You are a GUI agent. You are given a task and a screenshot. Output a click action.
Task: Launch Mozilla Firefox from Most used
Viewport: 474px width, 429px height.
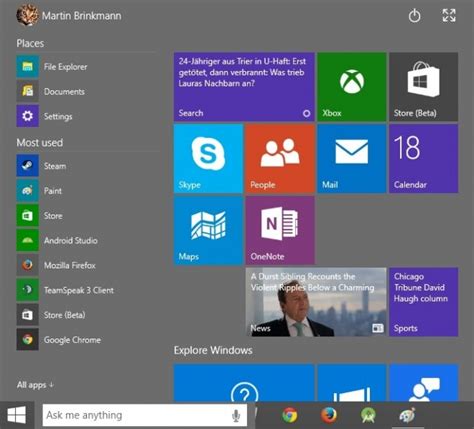[56, 265]
